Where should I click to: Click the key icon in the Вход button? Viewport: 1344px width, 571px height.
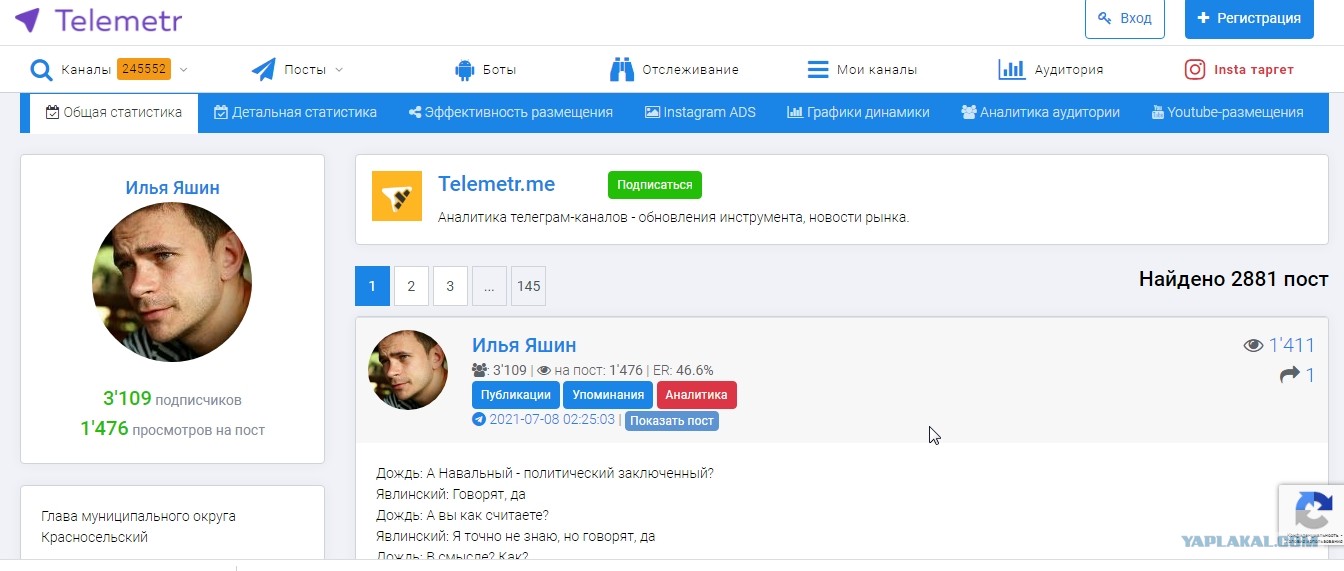click(x=1105, y=18)
